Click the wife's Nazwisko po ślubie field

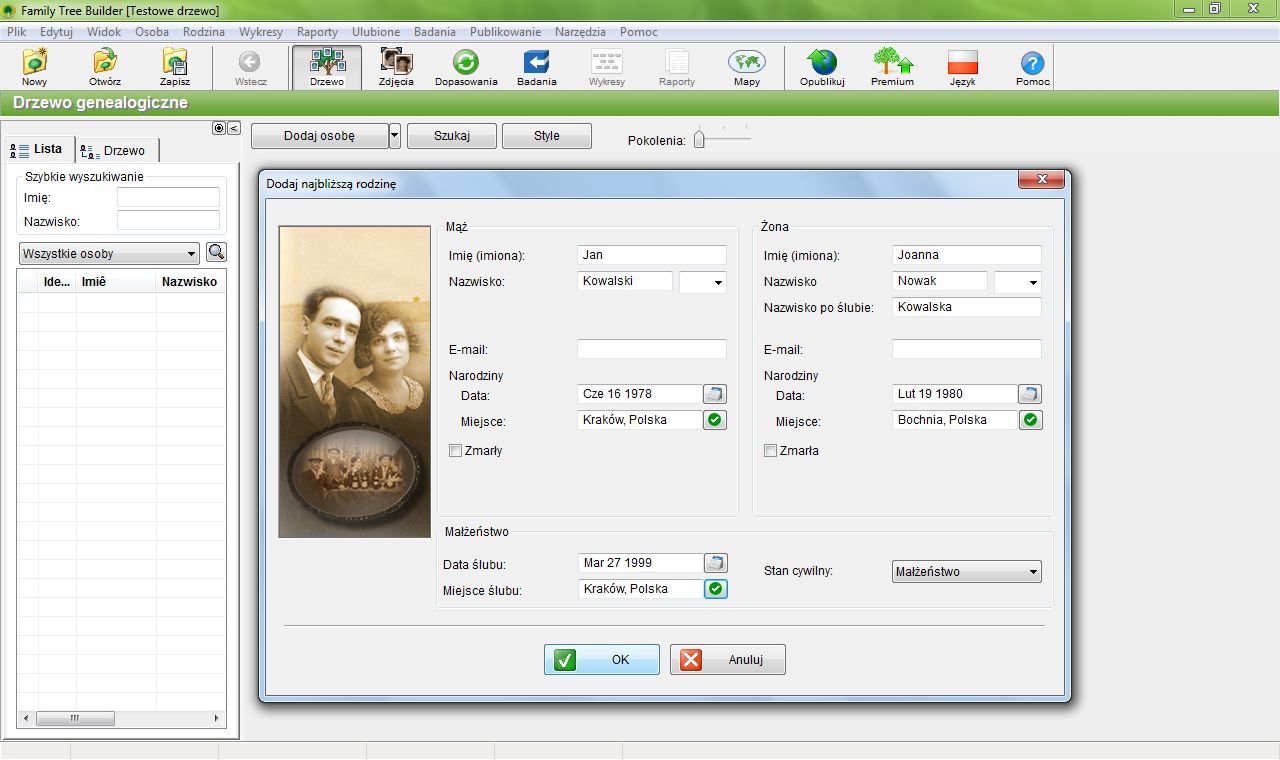pyautogui.click(x=967, y=307)
